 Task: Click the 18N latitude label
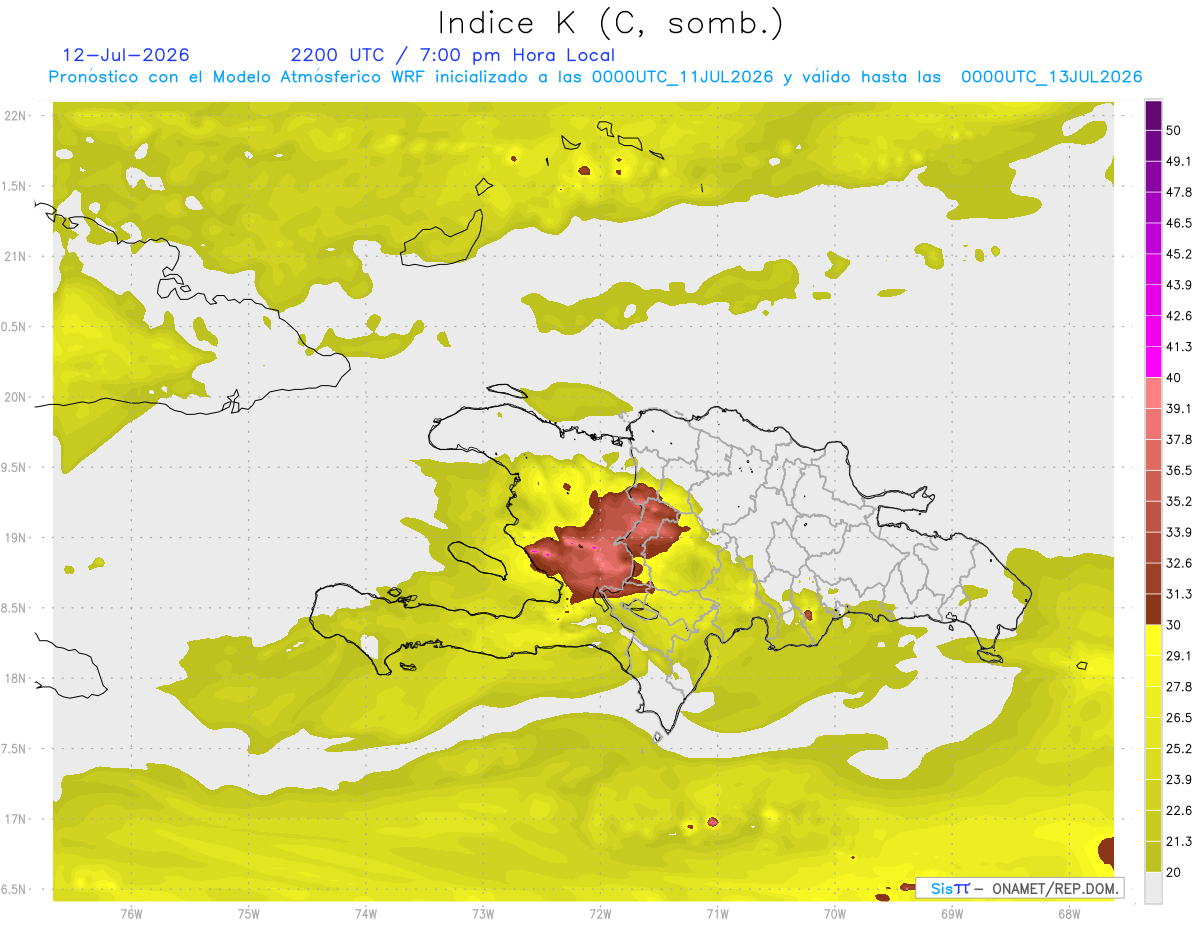(16, 678)
